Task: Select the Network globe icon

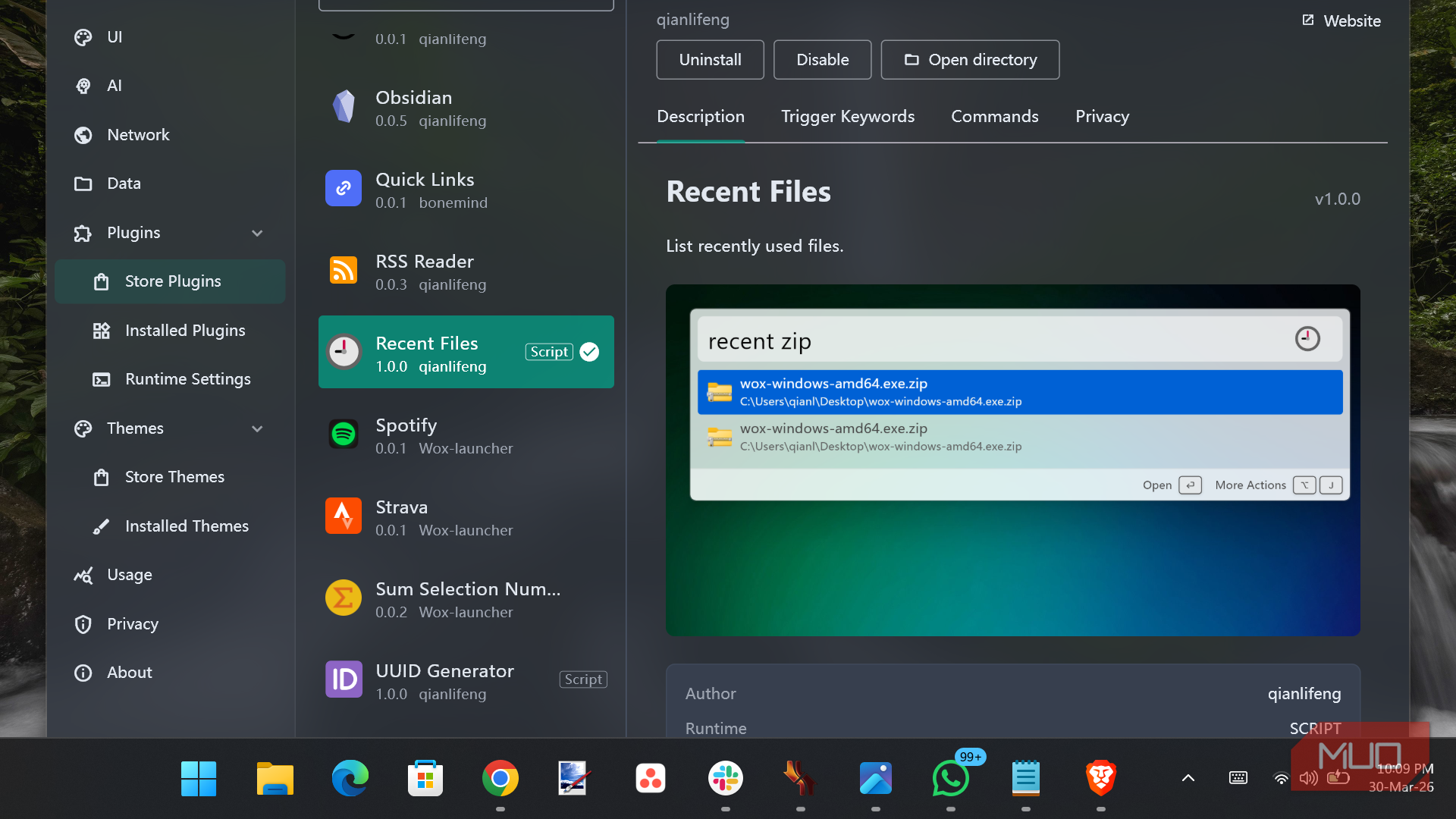Action: 83,135
